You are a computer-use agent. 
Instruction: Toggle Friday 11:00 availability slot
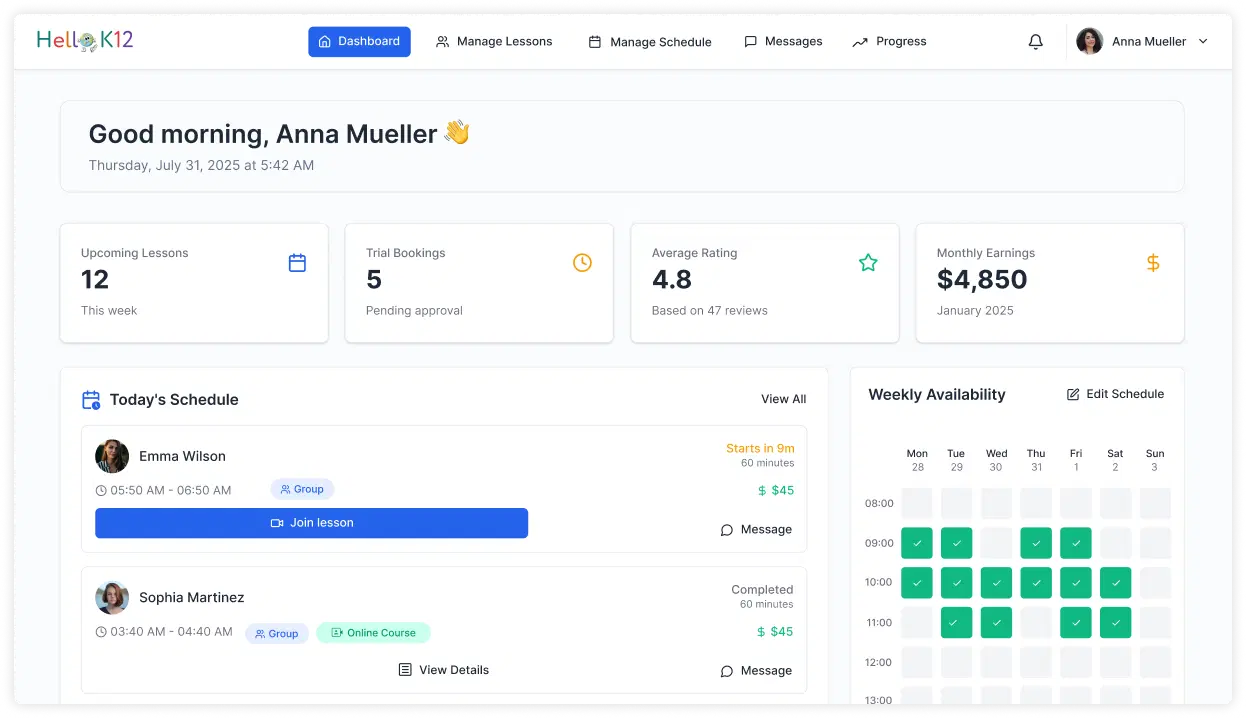(x=1076, y=623)
